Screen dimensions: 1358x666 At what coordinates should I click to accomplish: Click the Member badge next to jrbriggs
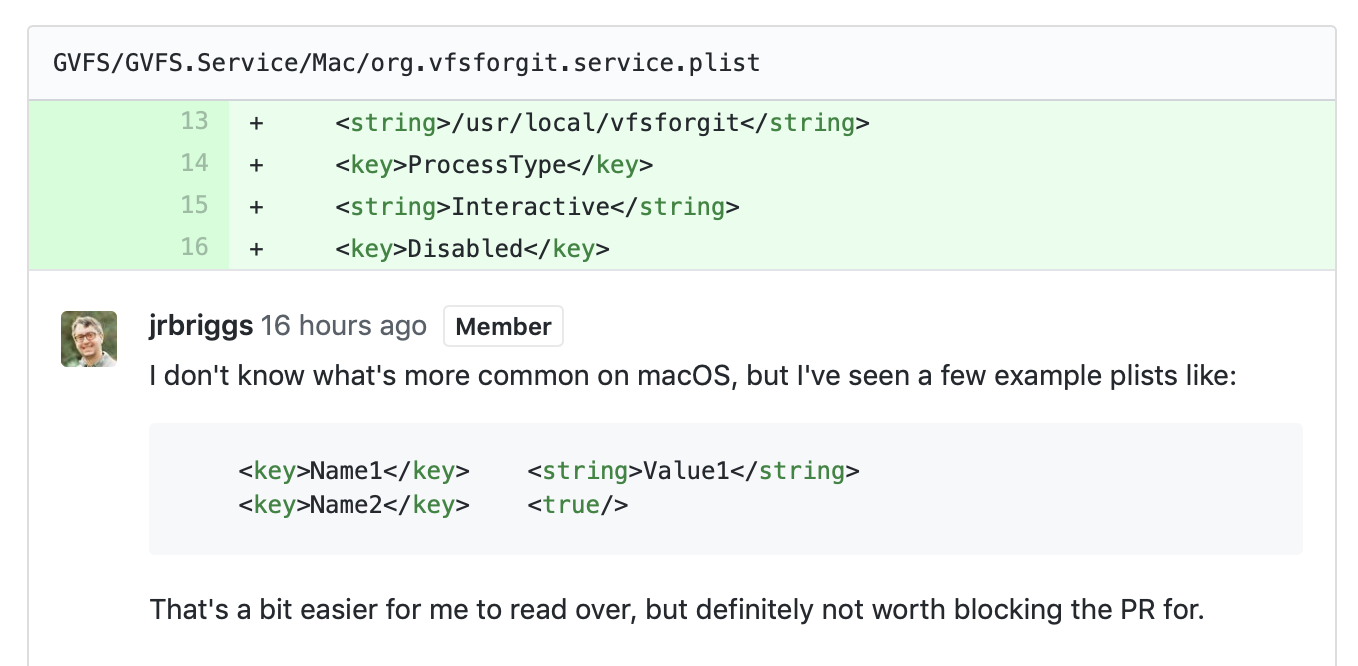pyautogui.click(x=503, y=325)
